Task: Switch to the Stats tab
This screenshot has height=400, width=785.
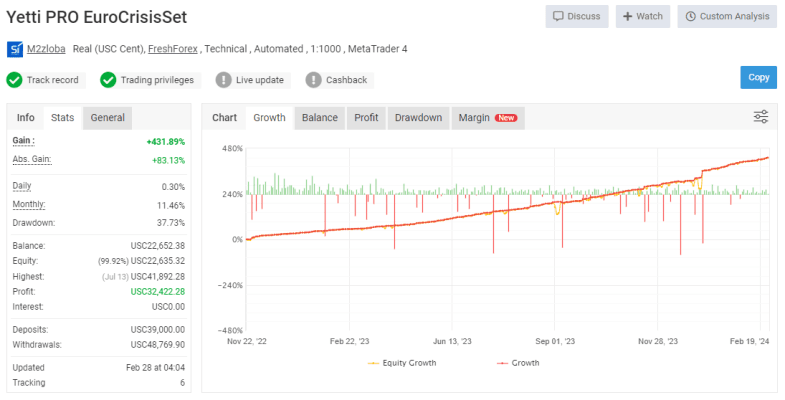Action: [x=63, y=118]
